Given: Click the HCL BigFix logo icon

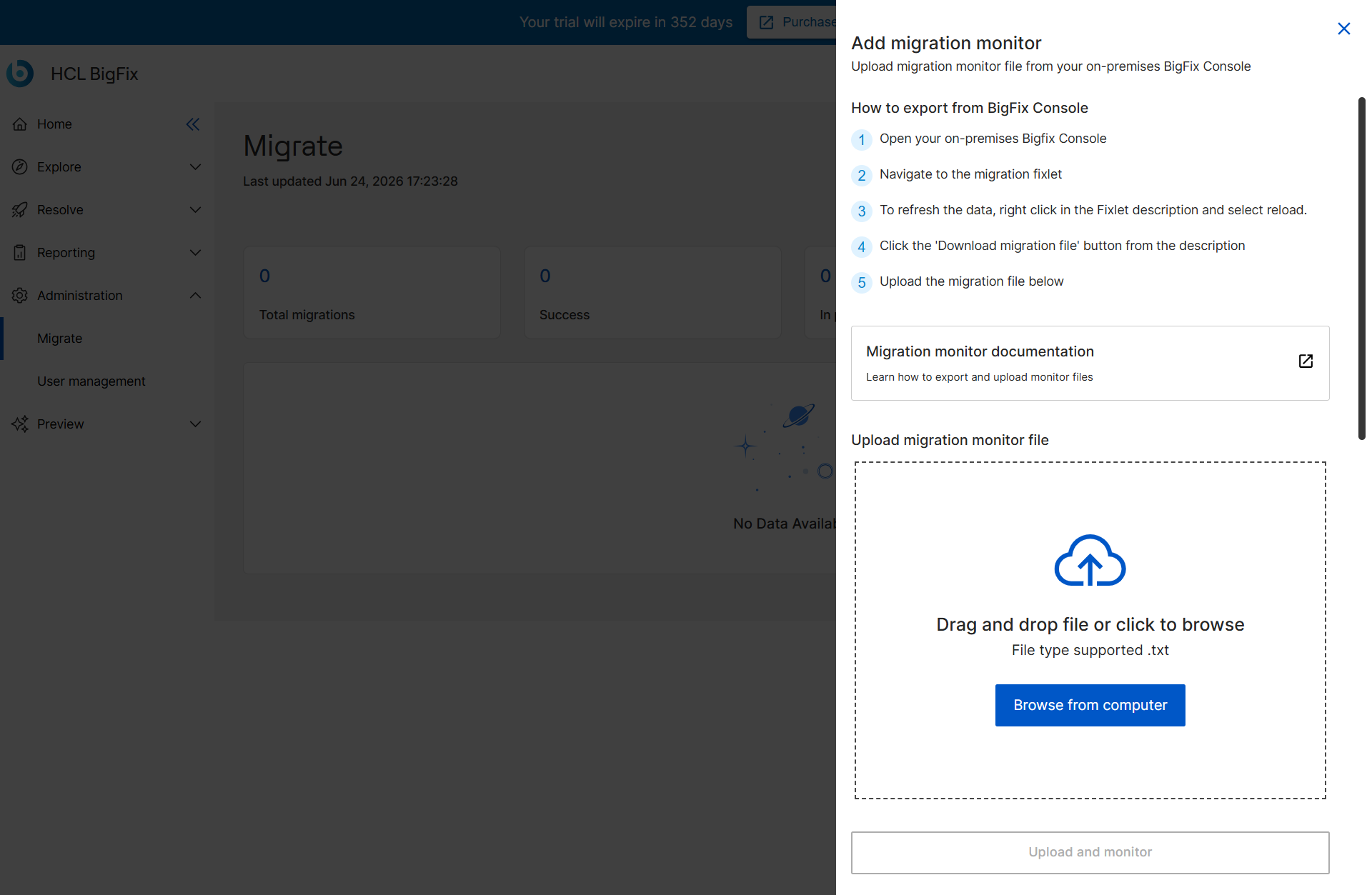Looking at the screenshot, I should 20,74.
